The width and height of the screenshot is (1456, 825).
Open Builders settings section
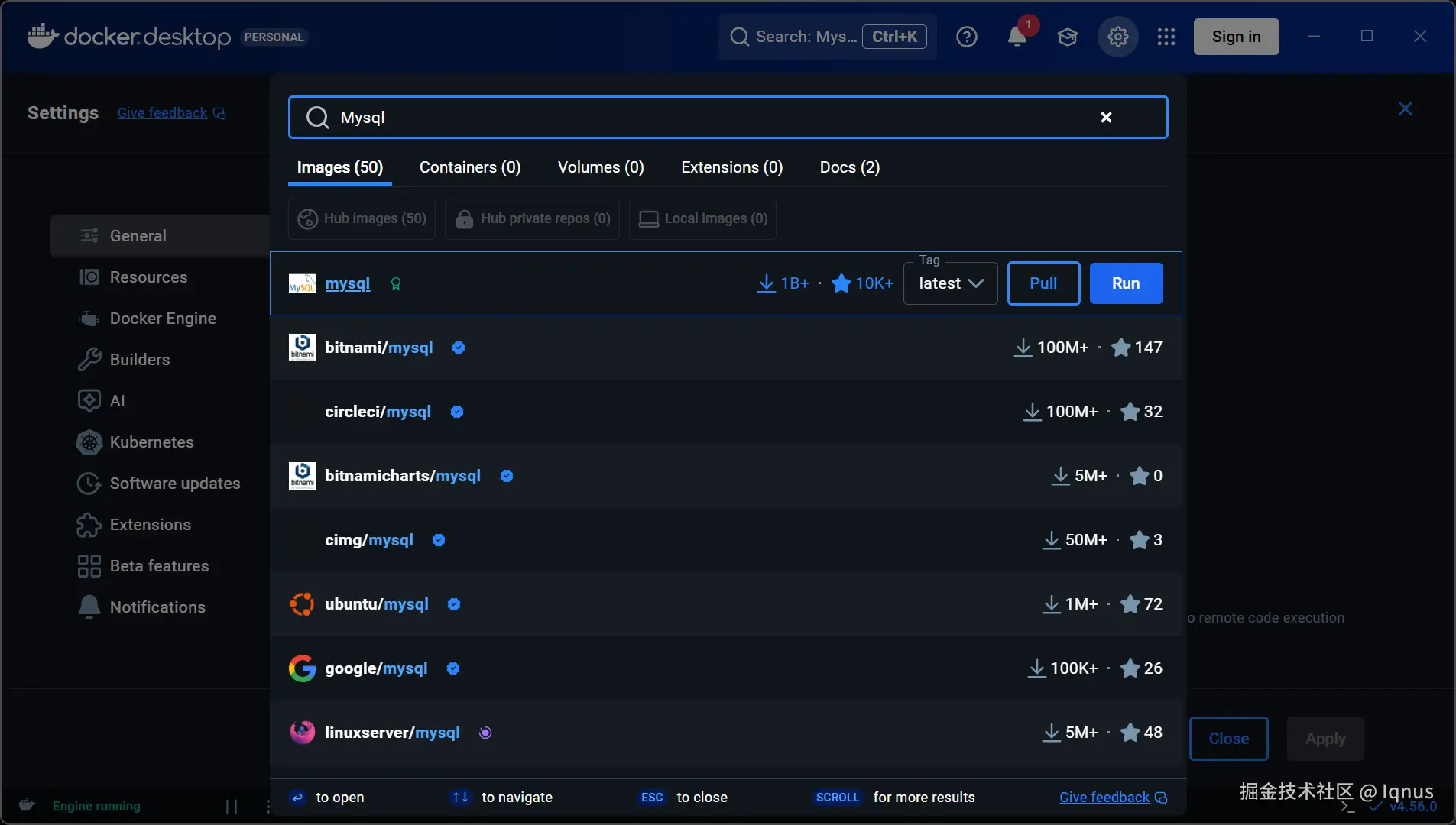161,360
